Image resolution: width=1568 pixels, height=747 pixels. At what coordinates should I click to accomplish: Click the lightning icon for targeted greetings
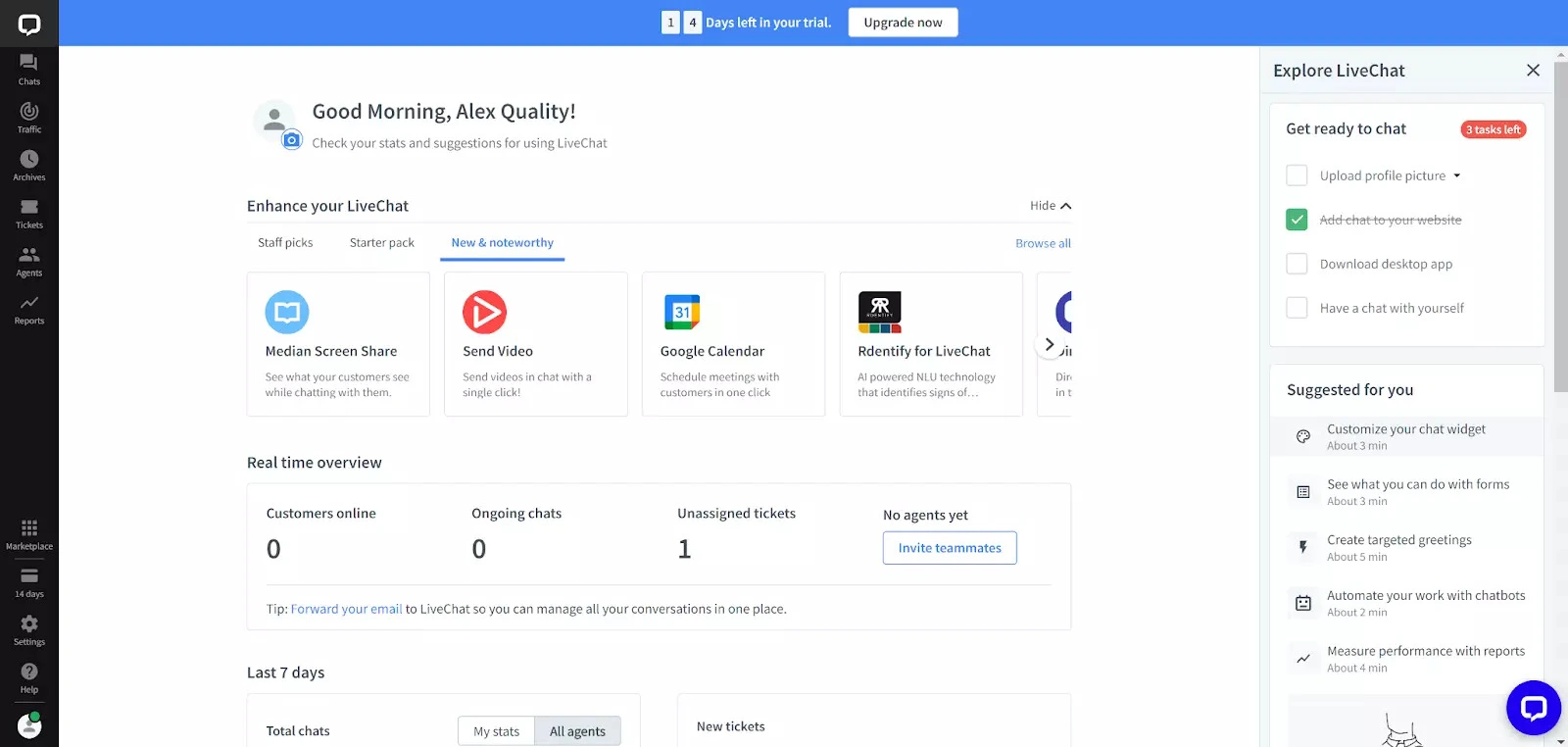pos(1303,547)
